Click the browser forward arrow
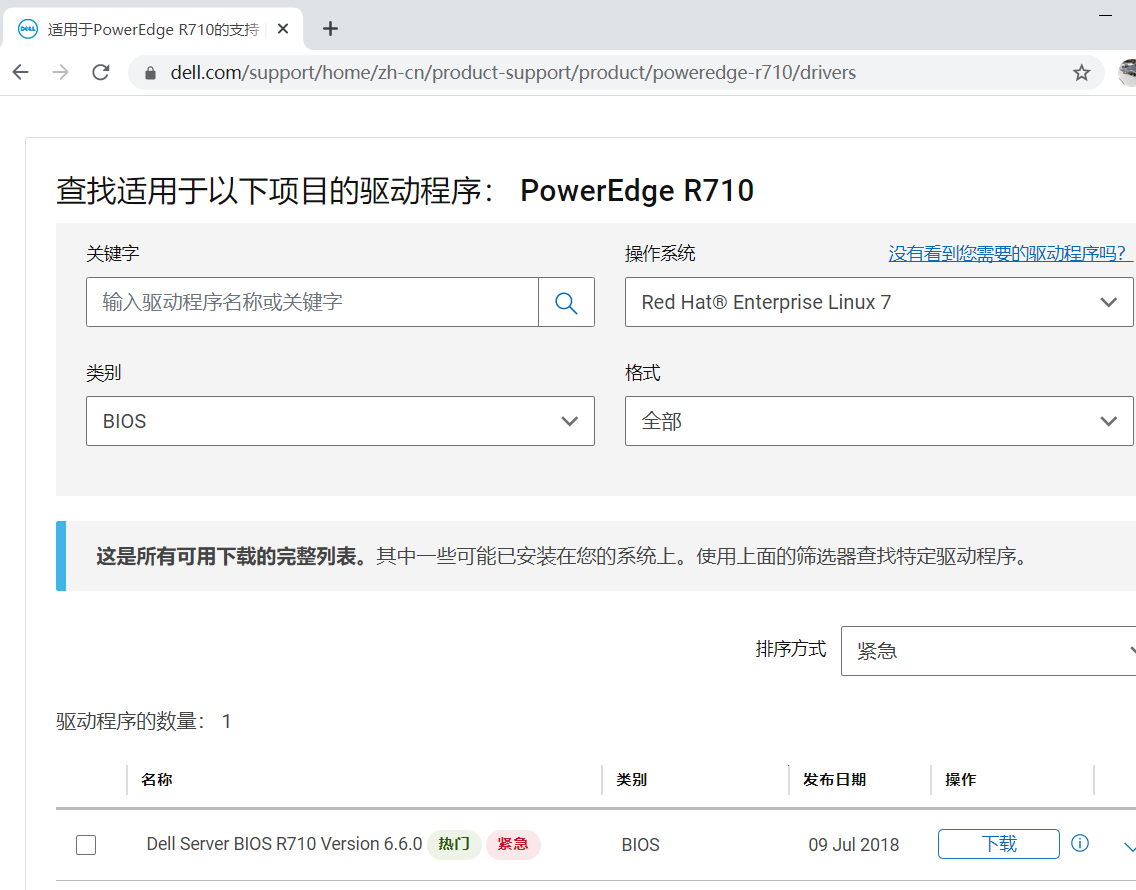This screenshot has height=890, width=1136. [x=61, y=72]
